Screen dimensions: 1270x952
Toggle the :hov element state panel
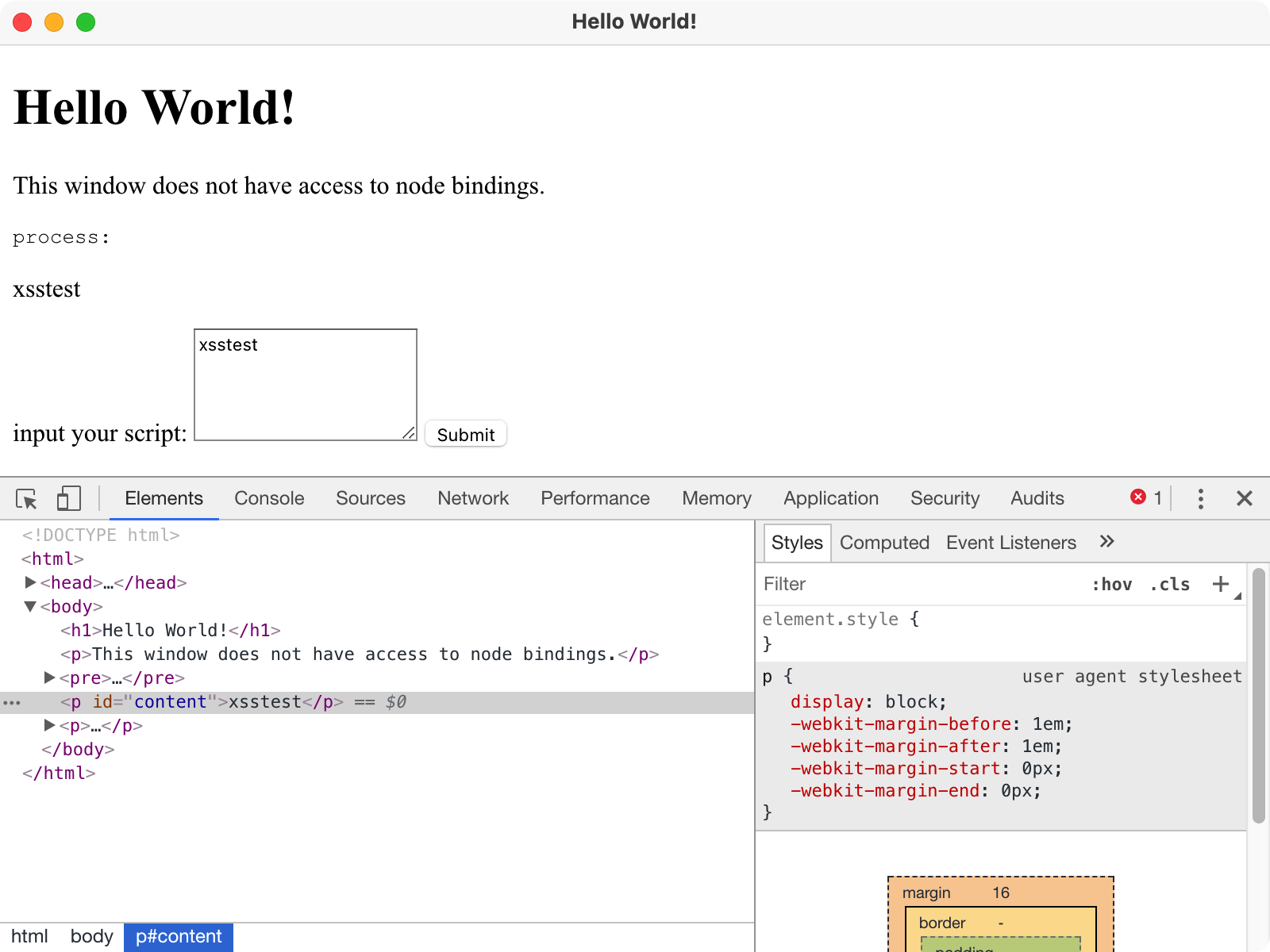pyautogui.click(x=1112, y=585)
